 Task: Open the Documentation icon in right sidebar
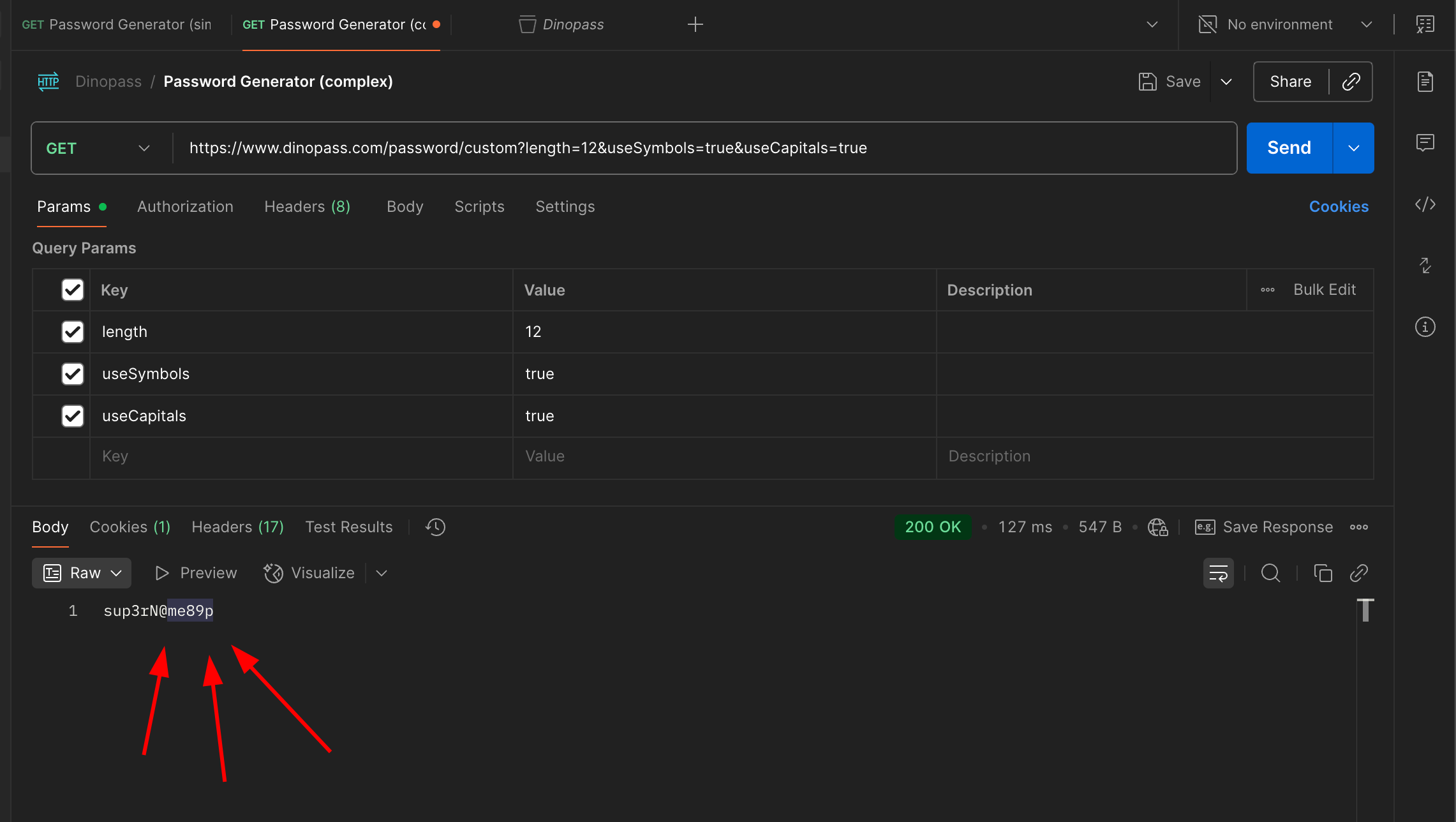click(x=1425, y=82)
